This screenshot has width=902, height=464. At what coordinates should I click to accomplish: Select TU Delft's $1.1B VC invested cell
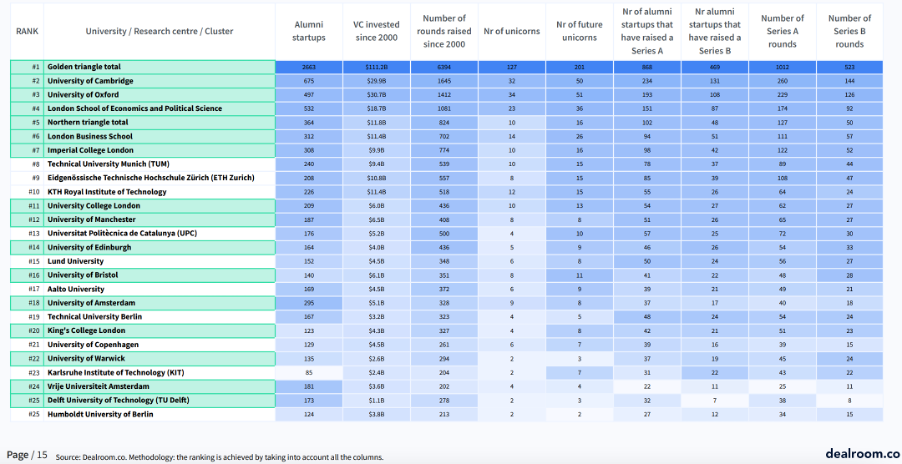tap(377, 400)
